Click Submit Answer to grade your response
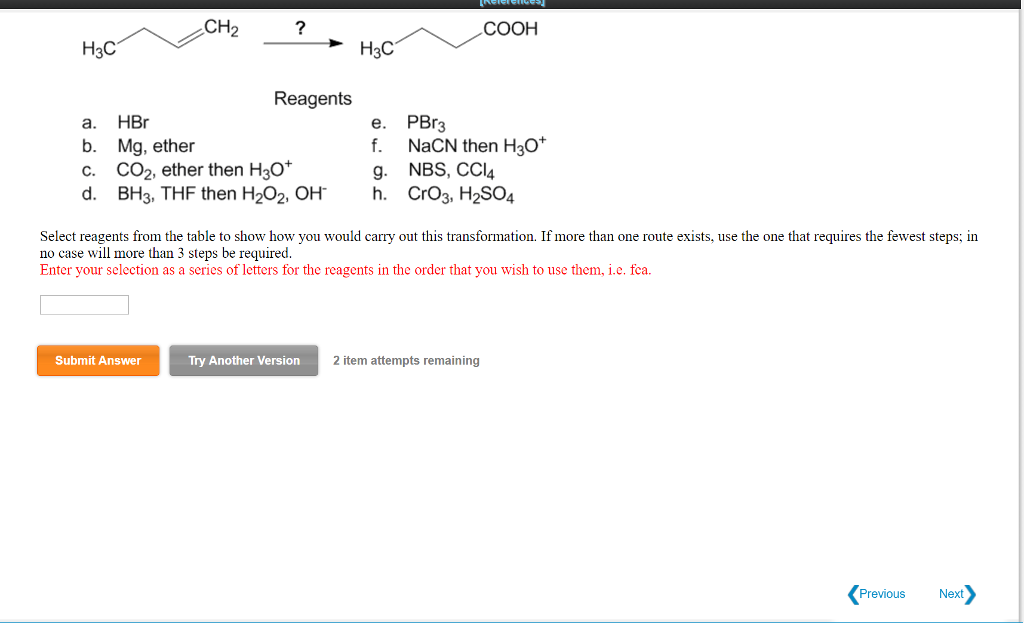The width and height of the screenshot is (1024, 623). [x=97, y=360]
